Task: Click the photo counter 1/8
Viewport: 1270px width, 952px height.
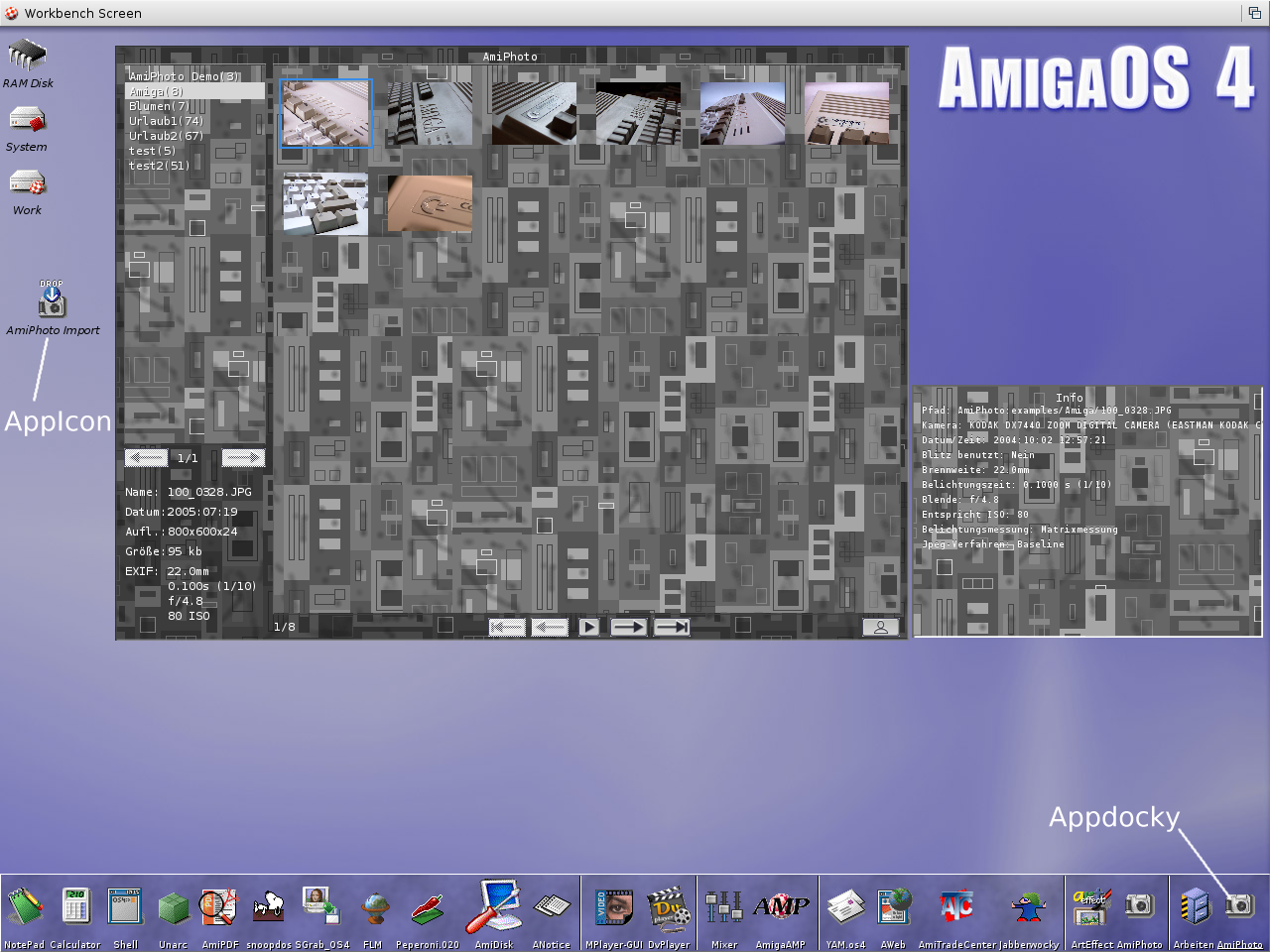Action: click(285, 627)
